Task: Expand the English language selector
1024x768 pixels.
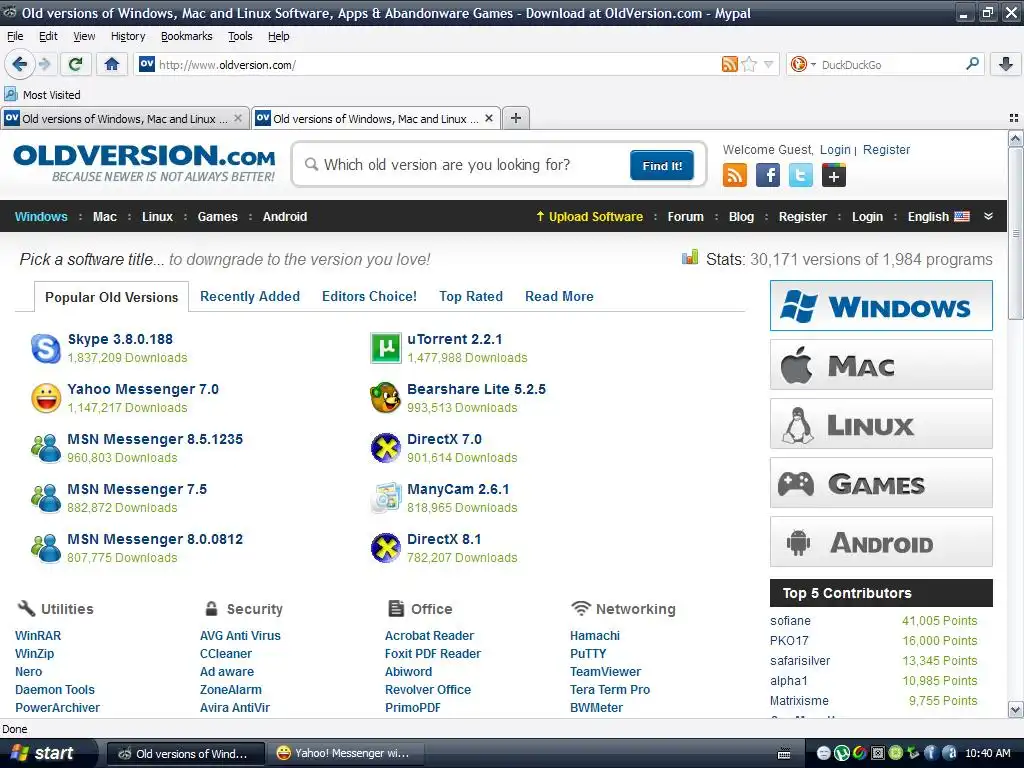Action: [x=938, y=216]
